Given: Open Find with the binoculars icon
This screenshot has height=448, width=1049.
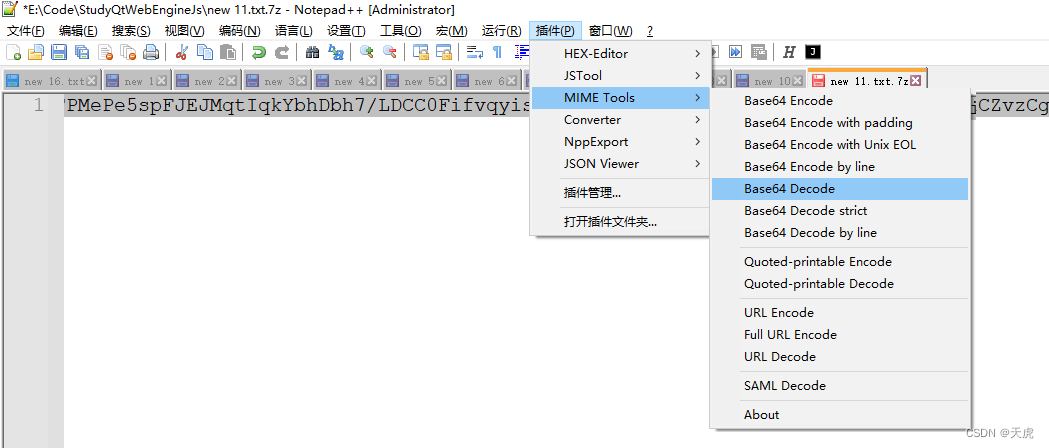Looking at the screenshot, I should 312,52.
